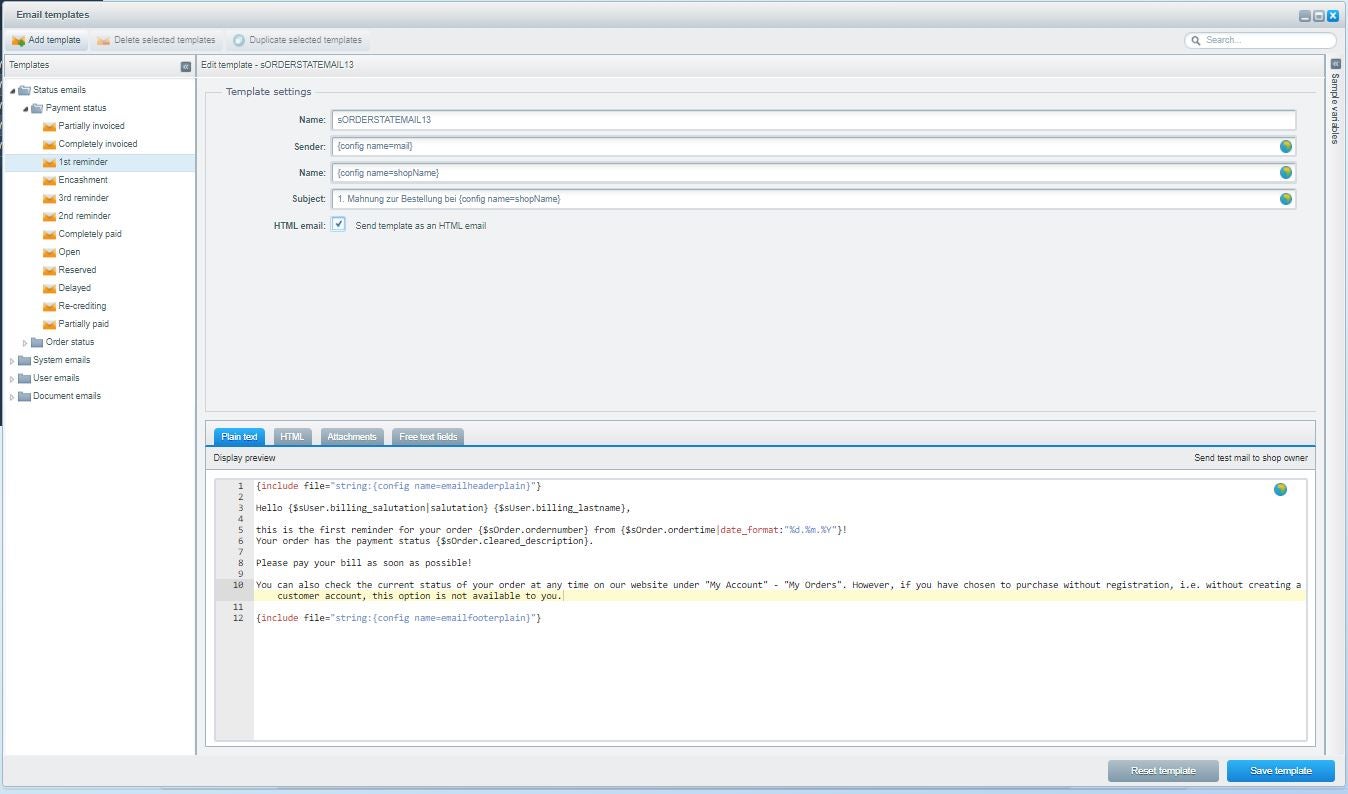This screenshot has height=794, width=1348.
Task: Click Send test mail to shop owner
Action: click(1251, 458)
